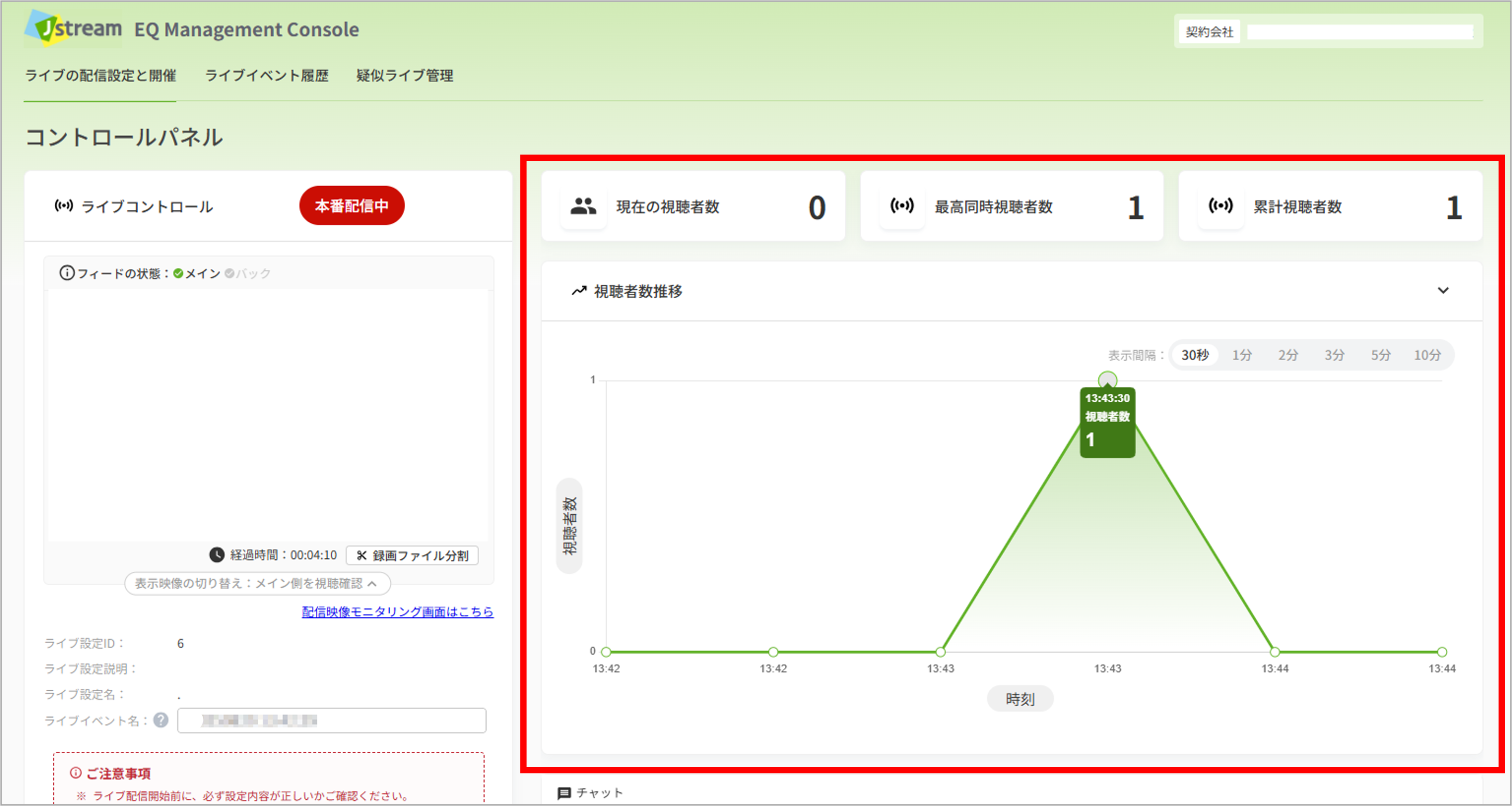Open the ライブの配信設定と開催 tab
This screenshot has width=1512, height=806.
click(100, 76)
